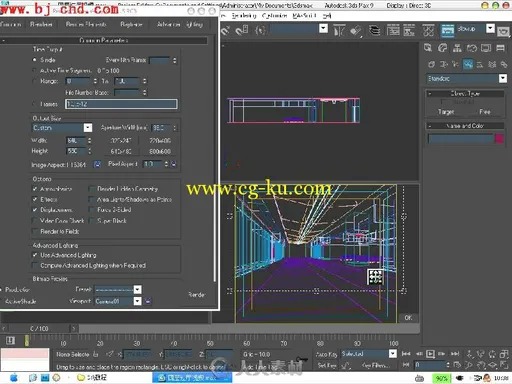Switch to the Advanced Lighting tab
The width and height of the screenshot is (512, 384).
pos(180,24)
